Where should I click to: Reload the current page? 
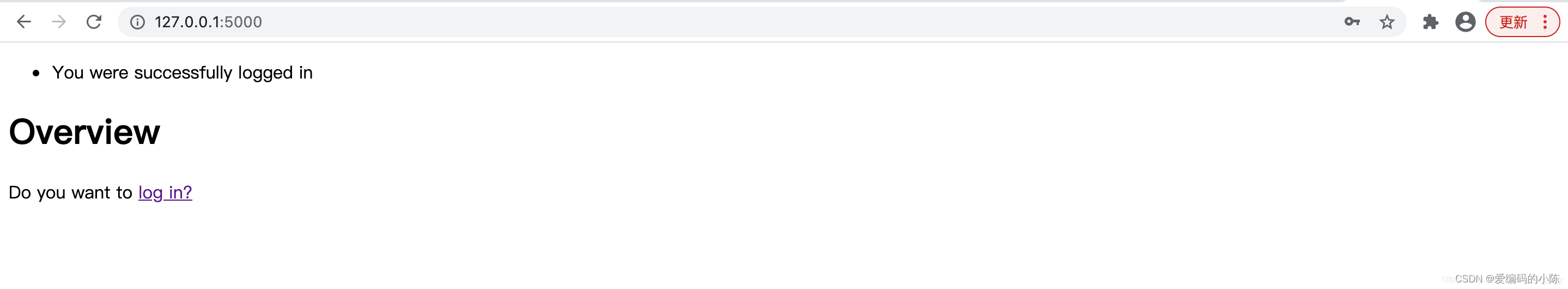[x=94, y=22]
